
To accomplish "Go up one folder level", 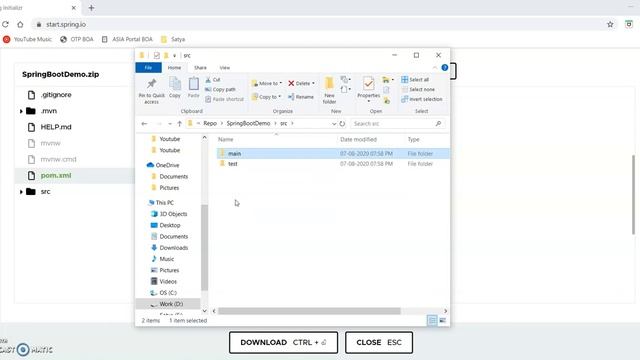I will coord(180,123).
